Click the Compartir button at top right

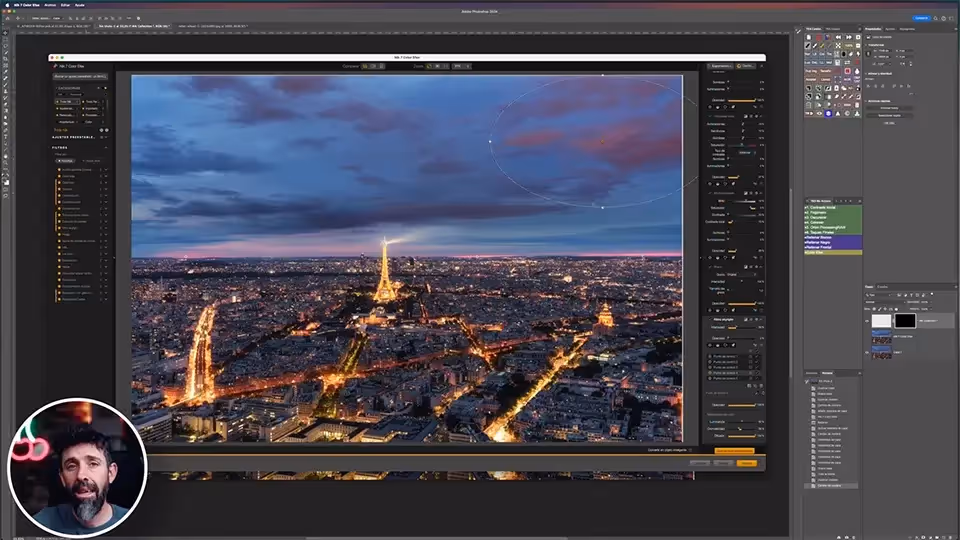coord(921,17)
